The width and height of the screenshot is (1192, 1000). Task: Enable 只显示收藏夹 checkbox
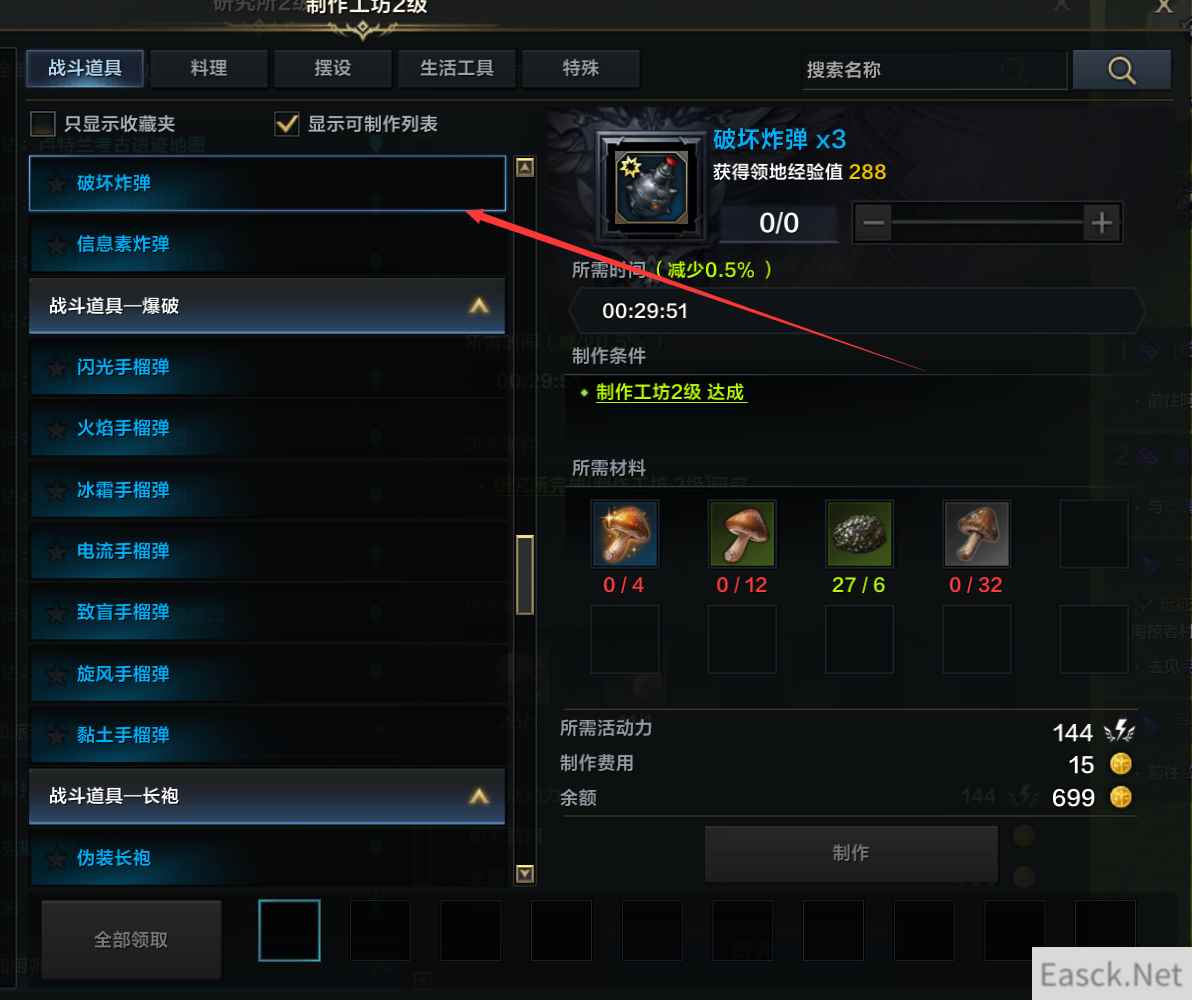pos(43,124)
